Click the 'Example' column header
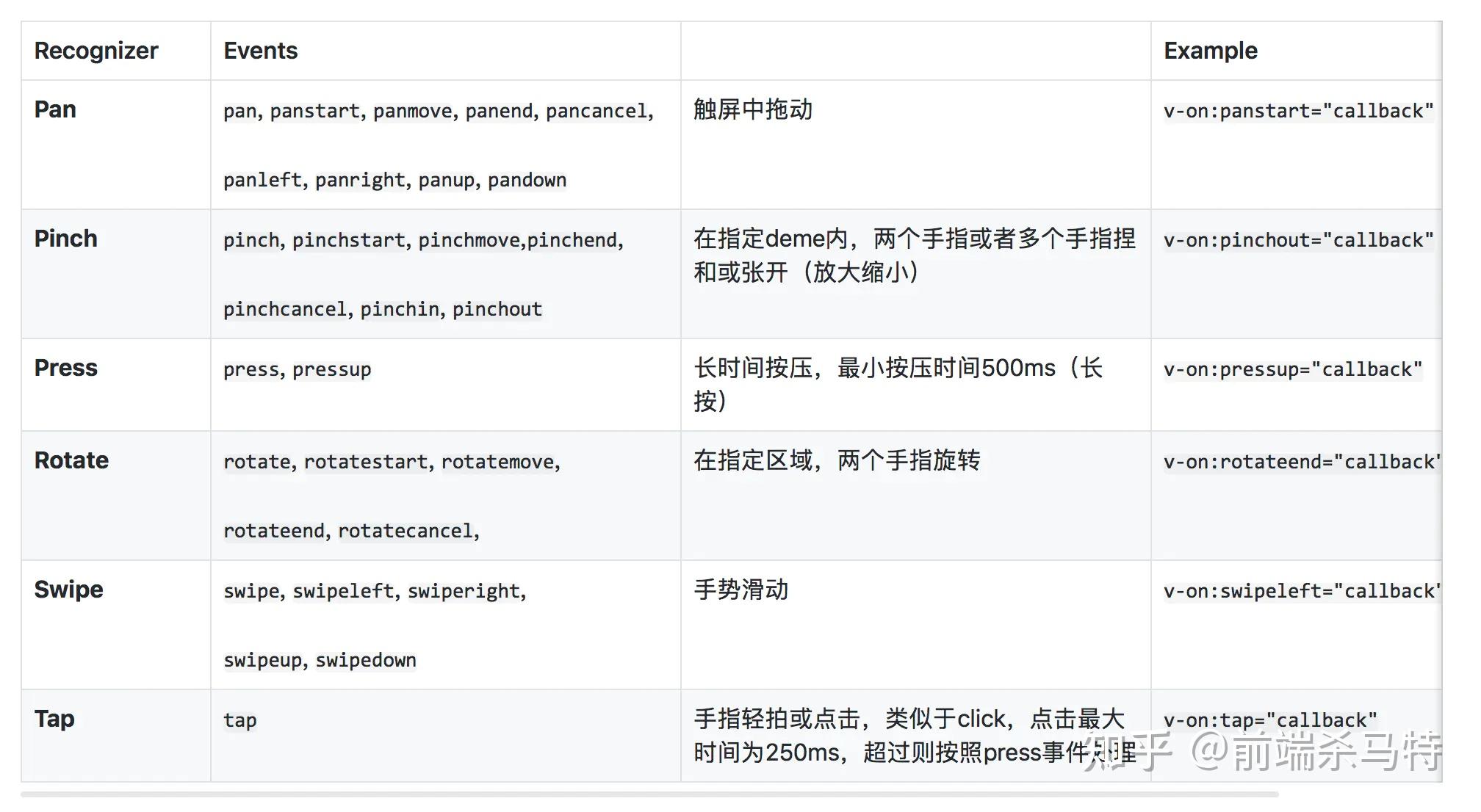1481x812 pixels. (1210, 50)
